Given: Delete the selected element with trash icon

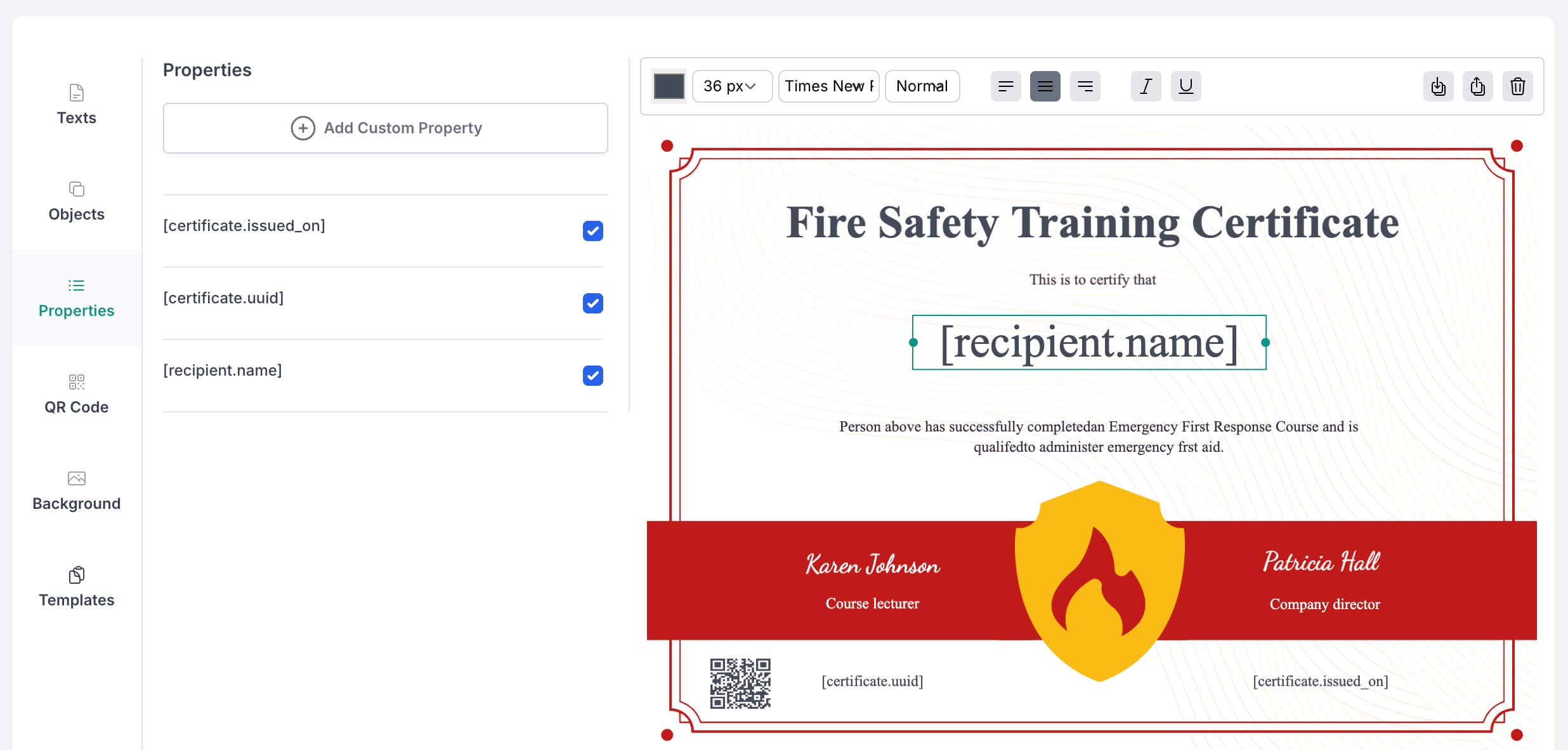Looking at the screenshot, I should click(1517, 86).
